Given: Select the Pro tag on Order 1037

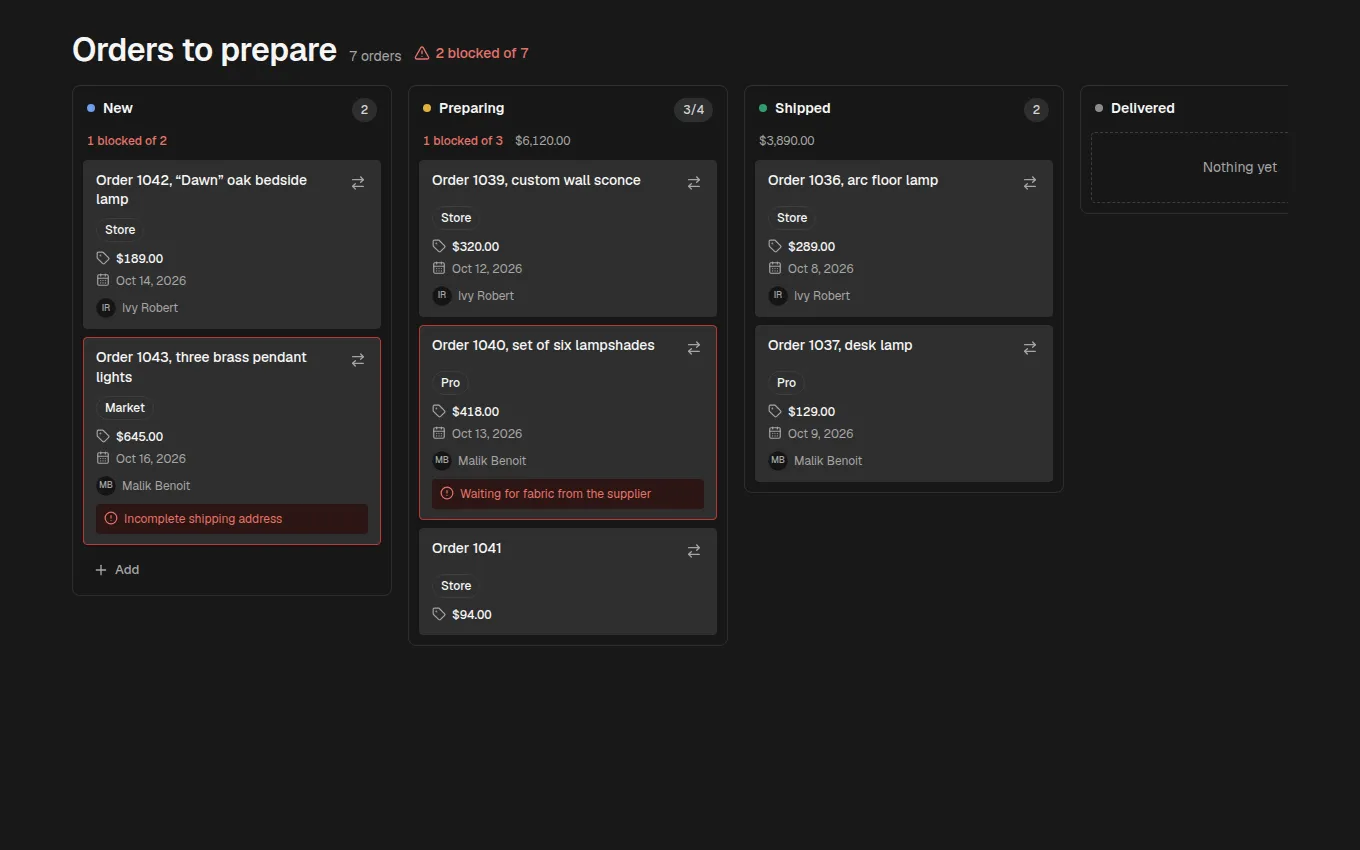Looking at the screenshot, I should point(787,383).
